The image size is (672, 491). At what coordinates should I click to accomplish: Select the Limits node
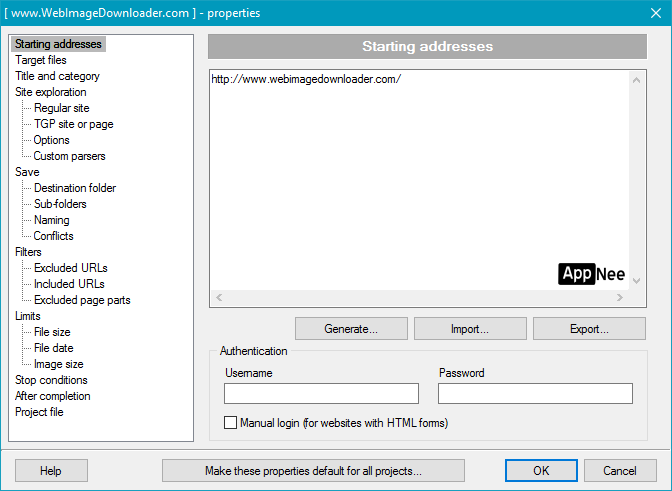(x=27, y=316)
